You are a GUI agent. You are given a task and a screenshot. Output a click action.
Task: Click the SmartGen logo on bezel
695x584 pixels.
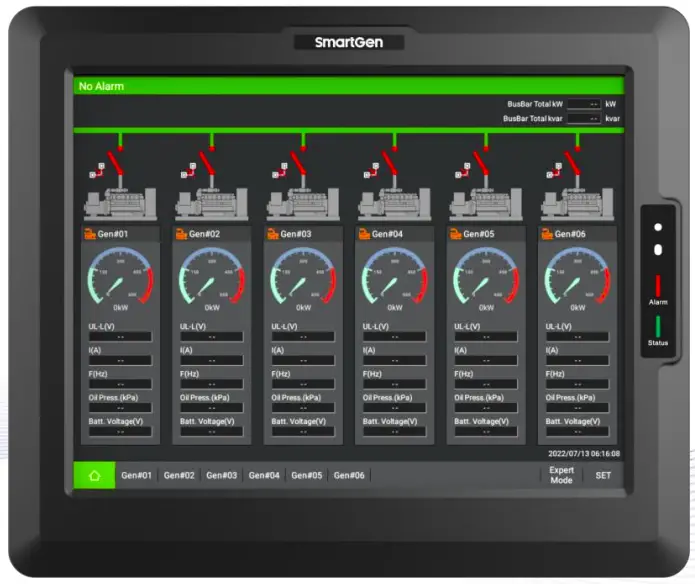click(349, 43)
